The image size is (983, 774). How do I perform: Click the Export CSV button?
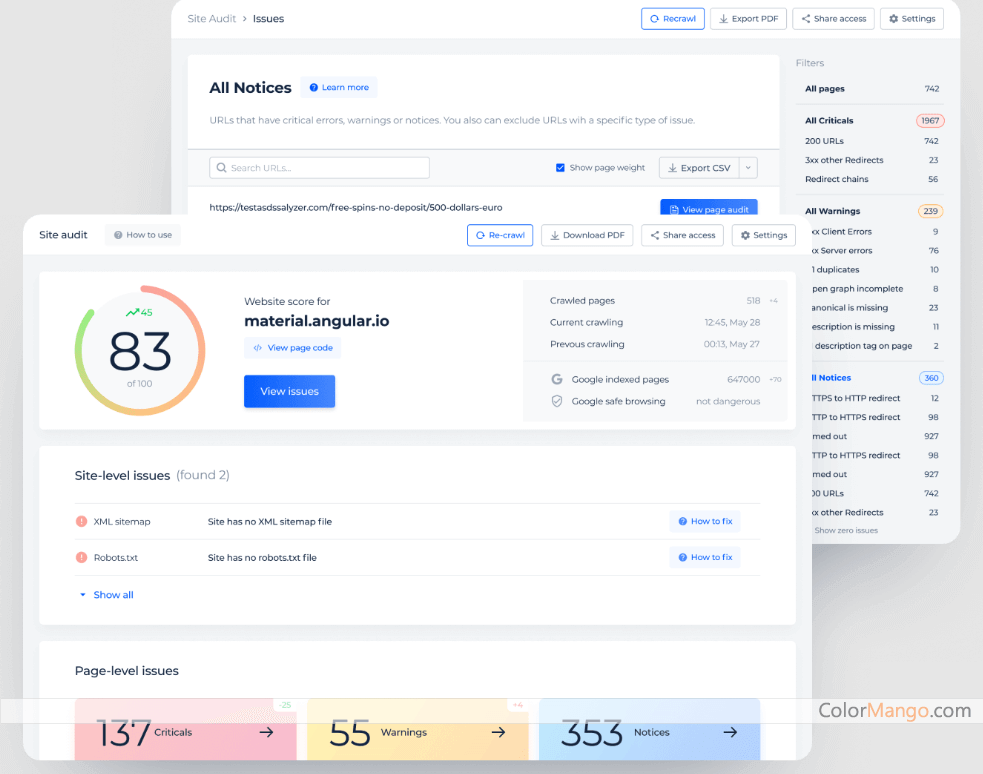tap(699, 168)
